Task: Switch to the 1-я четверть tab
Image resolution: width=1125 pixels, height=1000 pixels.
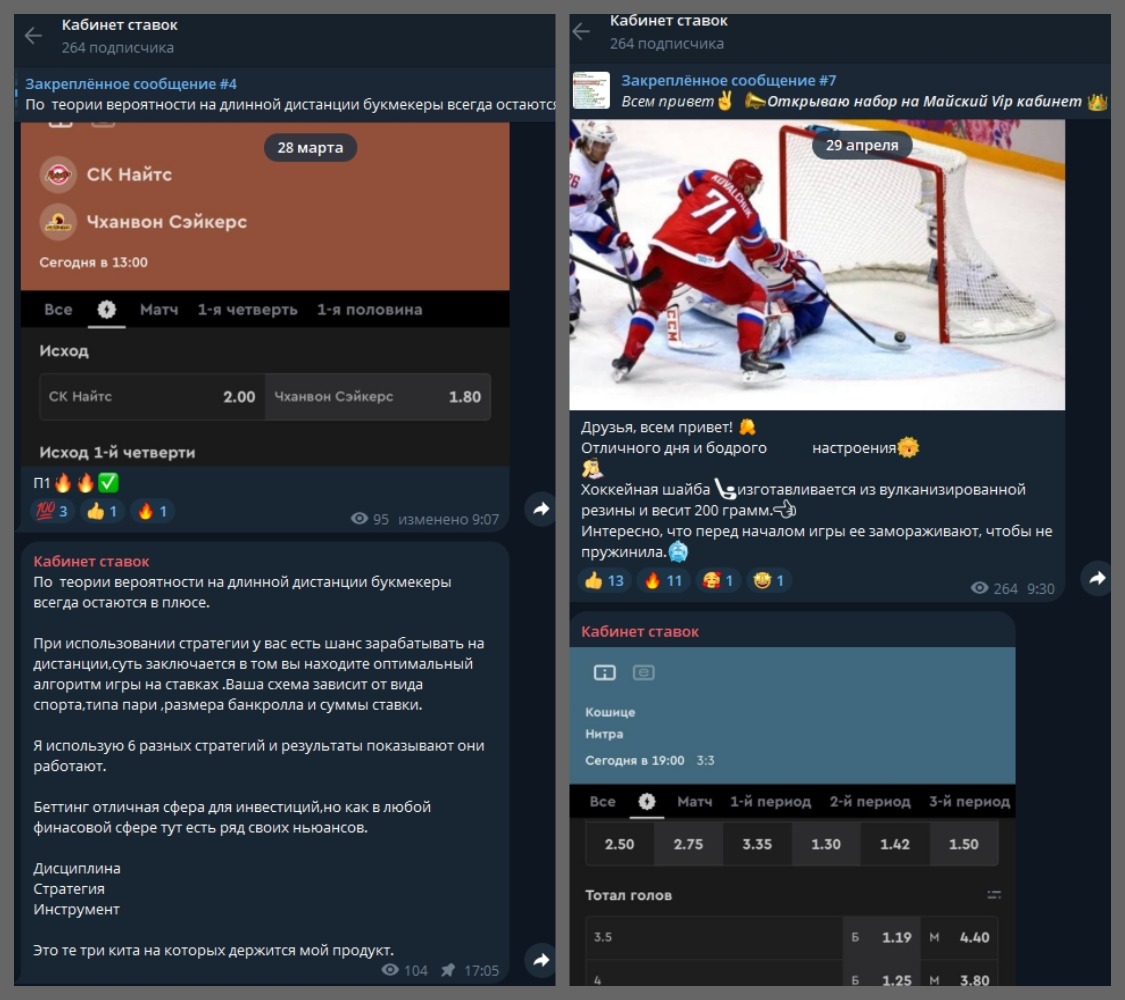Action: [247, 310]
